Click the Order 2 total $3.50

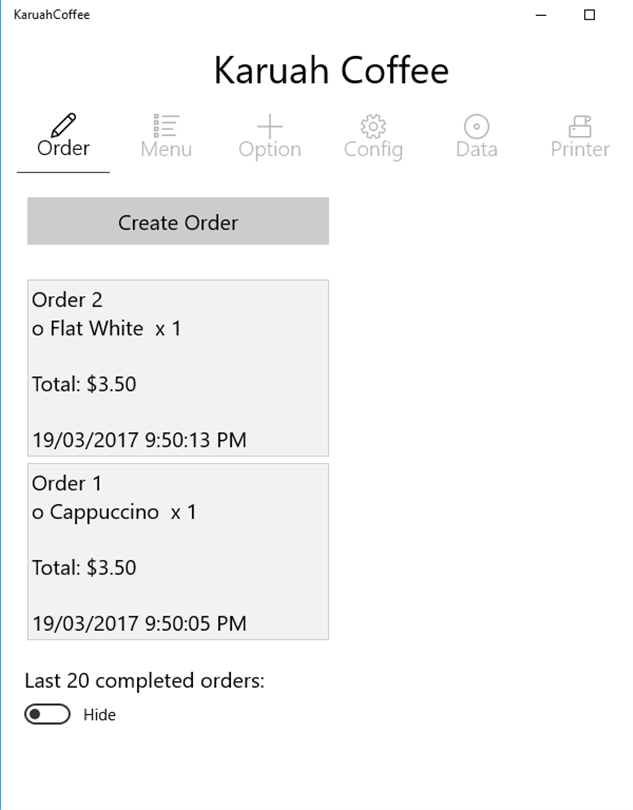84,384
